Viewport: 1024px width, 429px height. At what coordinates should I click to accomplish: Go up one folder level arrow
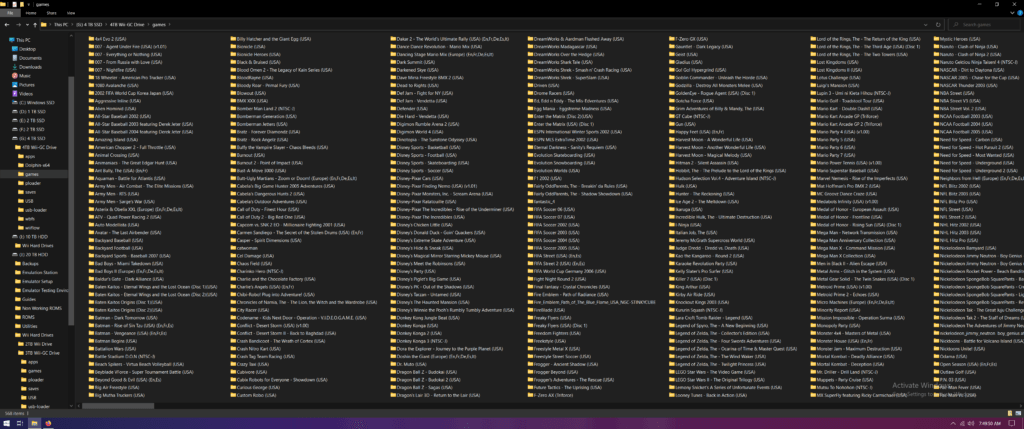(34, 25)
